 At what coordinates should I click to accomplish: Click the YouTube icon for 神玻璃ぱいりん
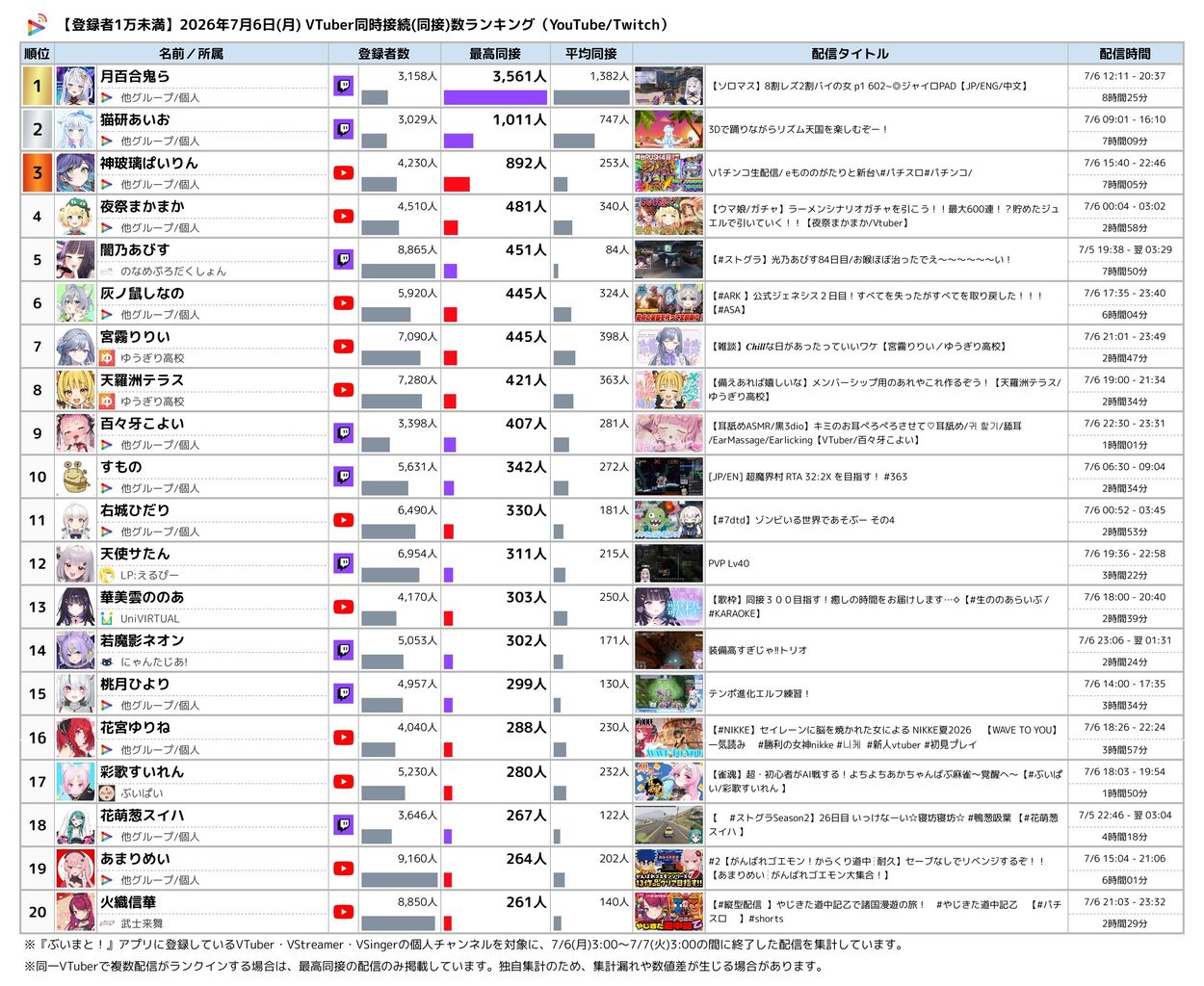click(343, 173)
